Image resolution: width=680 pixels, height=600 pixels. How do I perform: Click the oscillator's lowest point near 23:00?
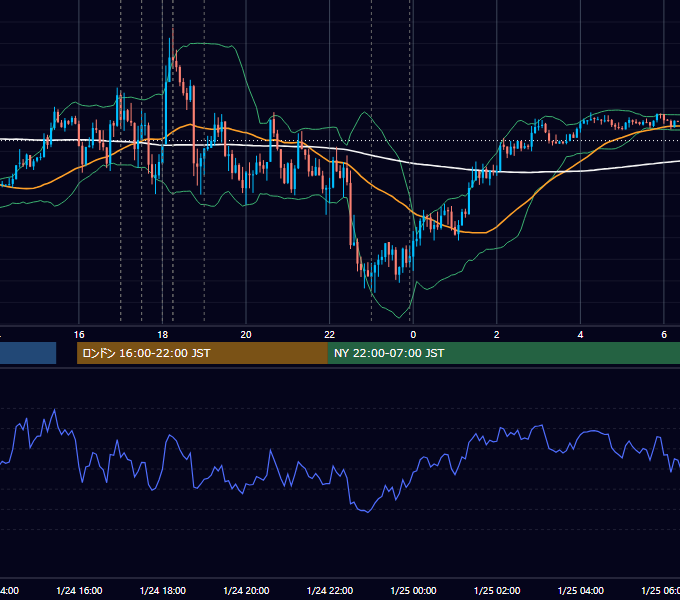click(368, 512)
